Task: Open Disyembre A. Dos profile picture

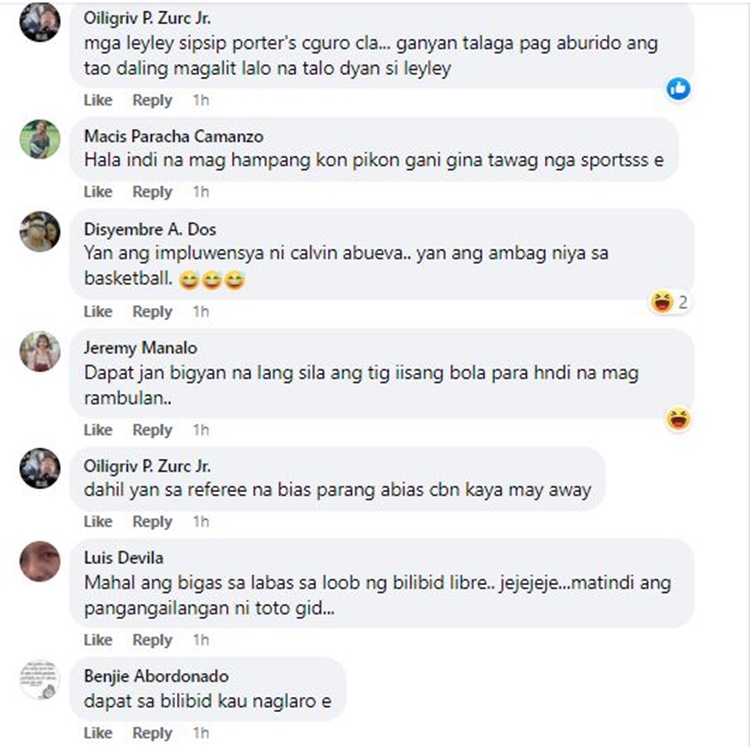Action: pos(40,231)
